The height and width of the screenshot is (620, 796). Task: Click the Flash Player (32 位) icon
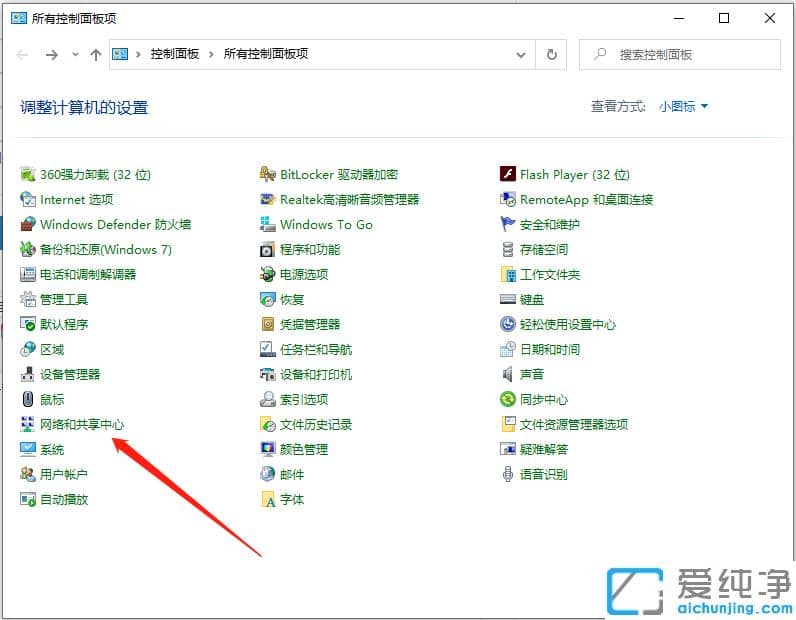coord(508,175)
